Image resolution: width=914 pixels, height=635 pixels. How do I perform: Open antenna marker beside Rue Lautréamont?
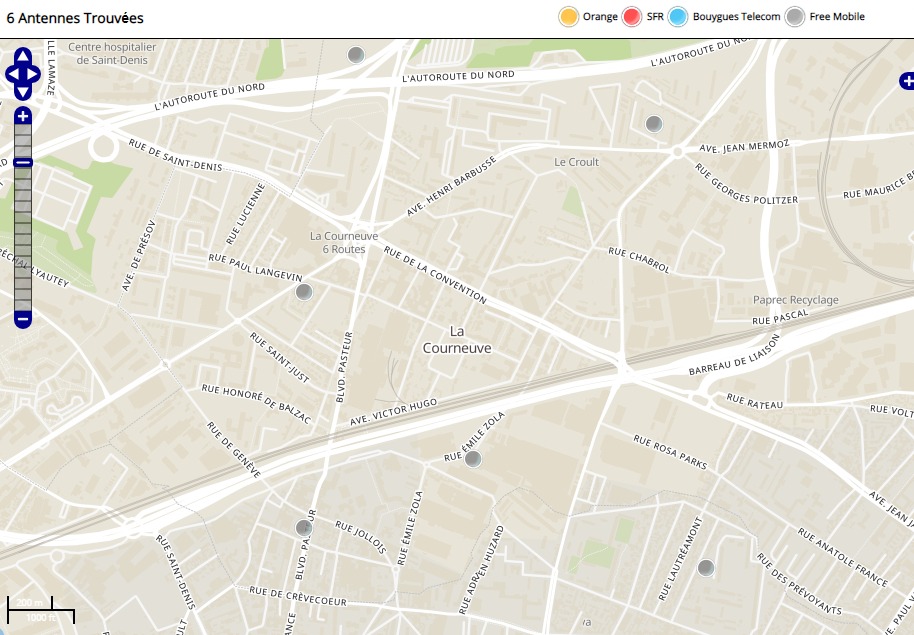click(705, 568)
